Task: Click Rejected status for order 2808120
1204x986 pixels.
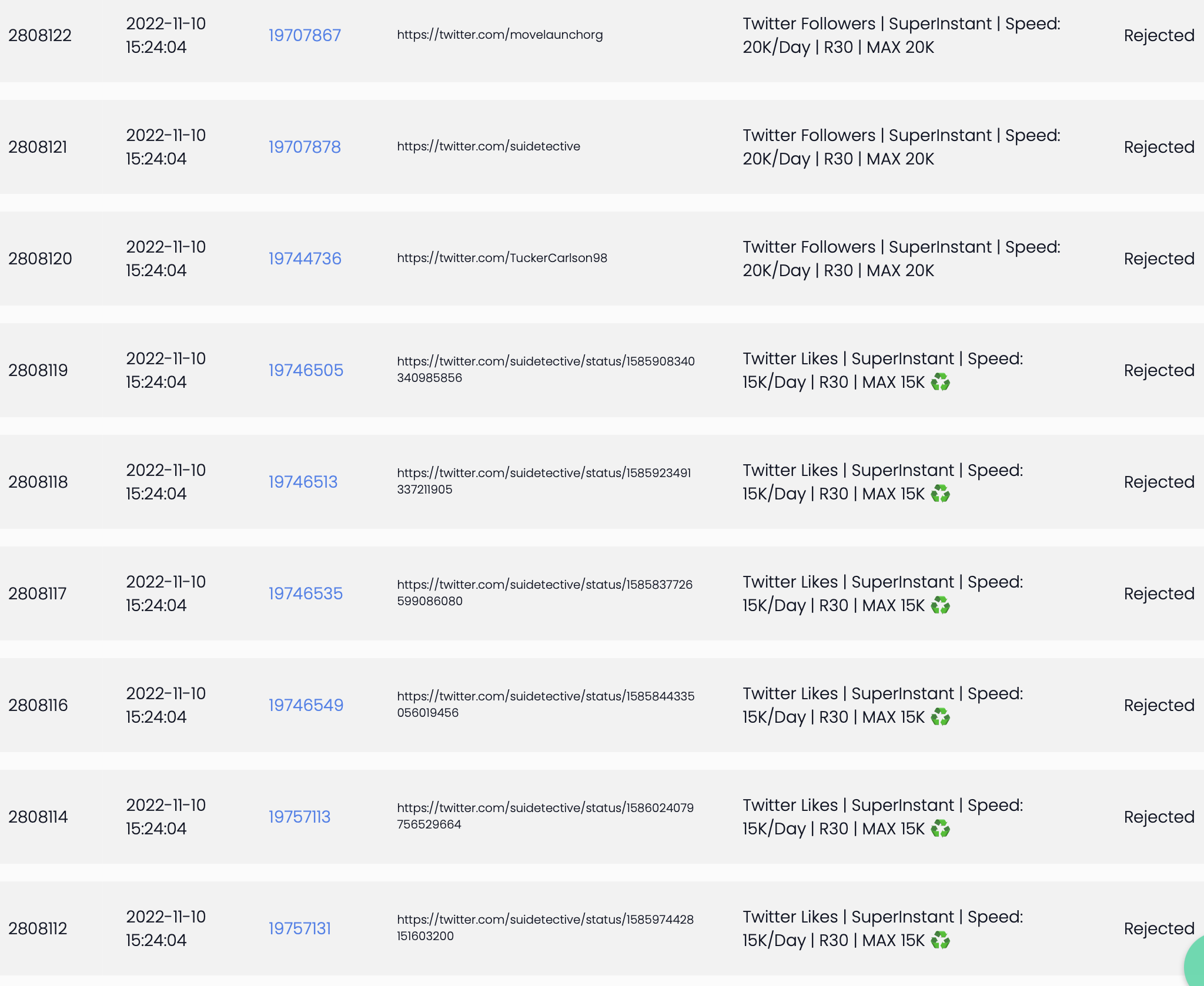Action: [x=1159, y=259]
